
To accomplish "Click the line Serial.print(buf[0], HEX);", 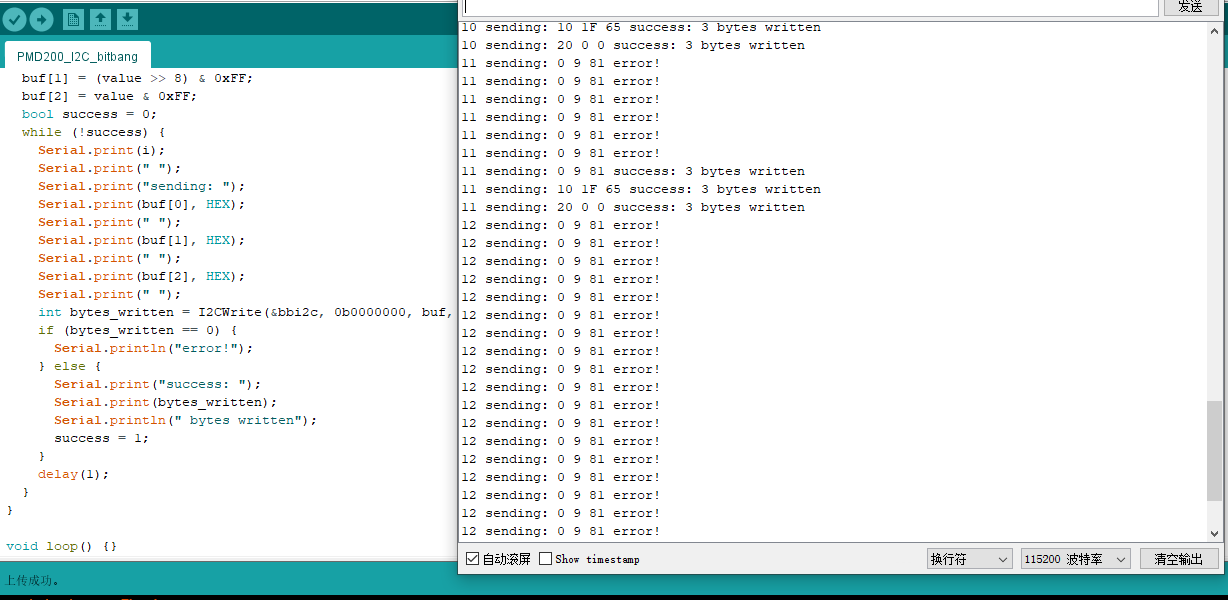I will [141, 204].
